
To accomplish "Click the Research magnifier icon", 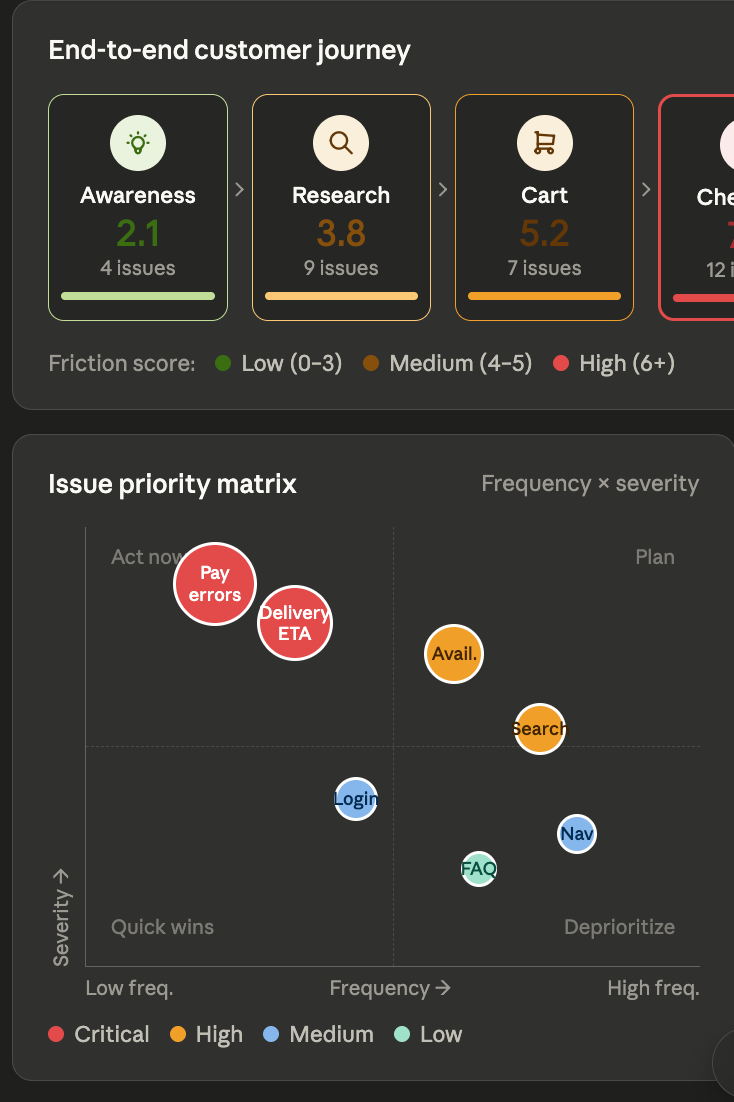I will [341, 143].
